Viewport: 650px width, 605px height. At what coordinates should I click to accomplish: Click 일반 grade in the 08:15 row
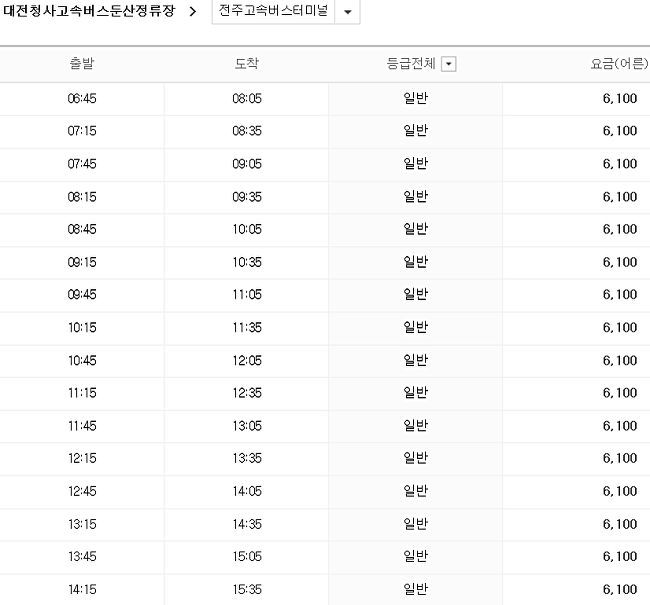(x=415, y=196)
